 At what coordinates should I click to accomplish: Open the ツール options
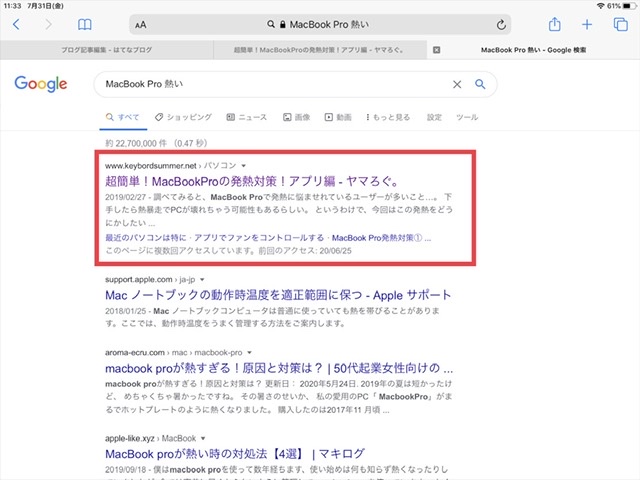[467, 118]
